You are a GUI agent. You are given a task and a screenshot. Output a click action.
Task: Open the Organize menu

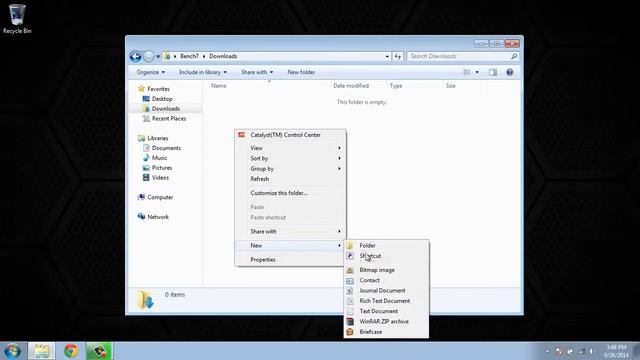point(151,72)
